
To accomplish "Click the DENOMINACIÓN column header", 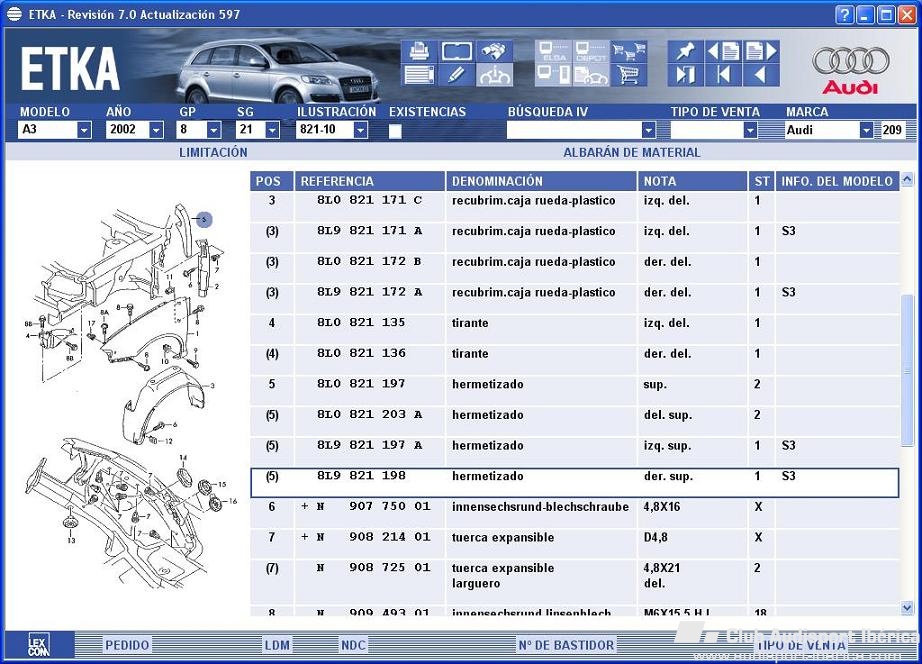I will pyautogui.click(x=542, y=181).
